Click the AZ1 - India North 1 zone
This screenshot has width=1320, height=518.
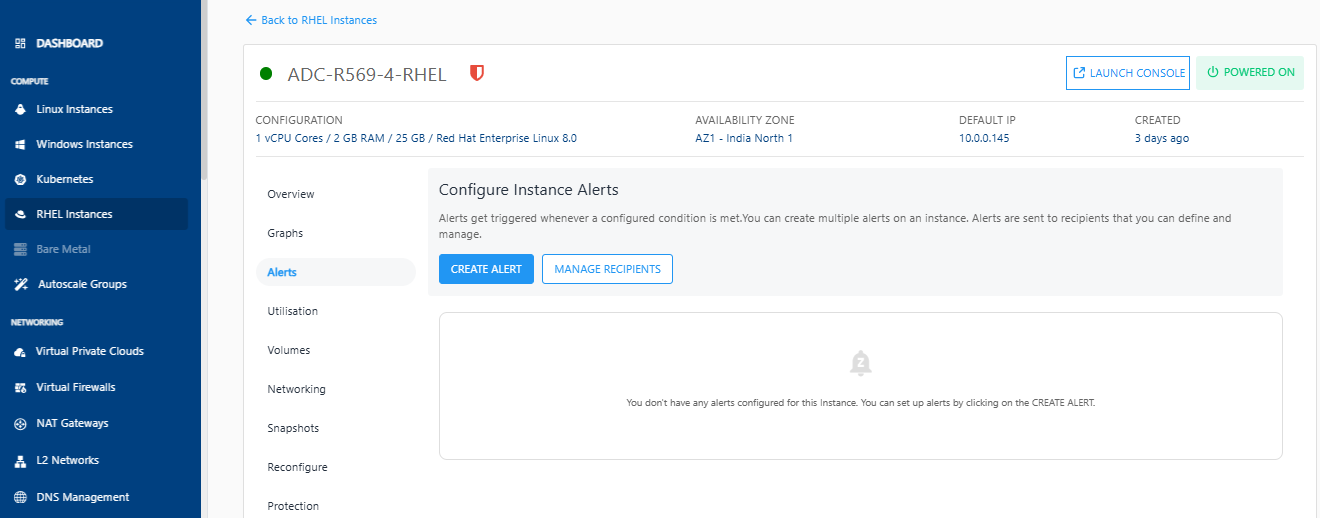point(744,138)
